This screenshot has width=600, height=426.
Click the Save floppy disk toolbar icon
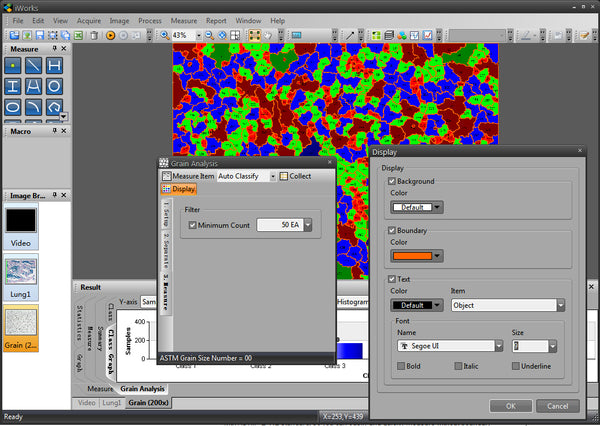point(40,36)
